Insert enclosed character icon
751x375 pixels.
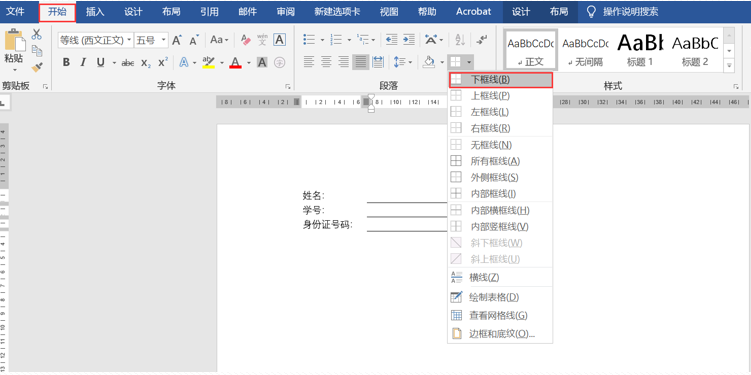click(280, 62)
